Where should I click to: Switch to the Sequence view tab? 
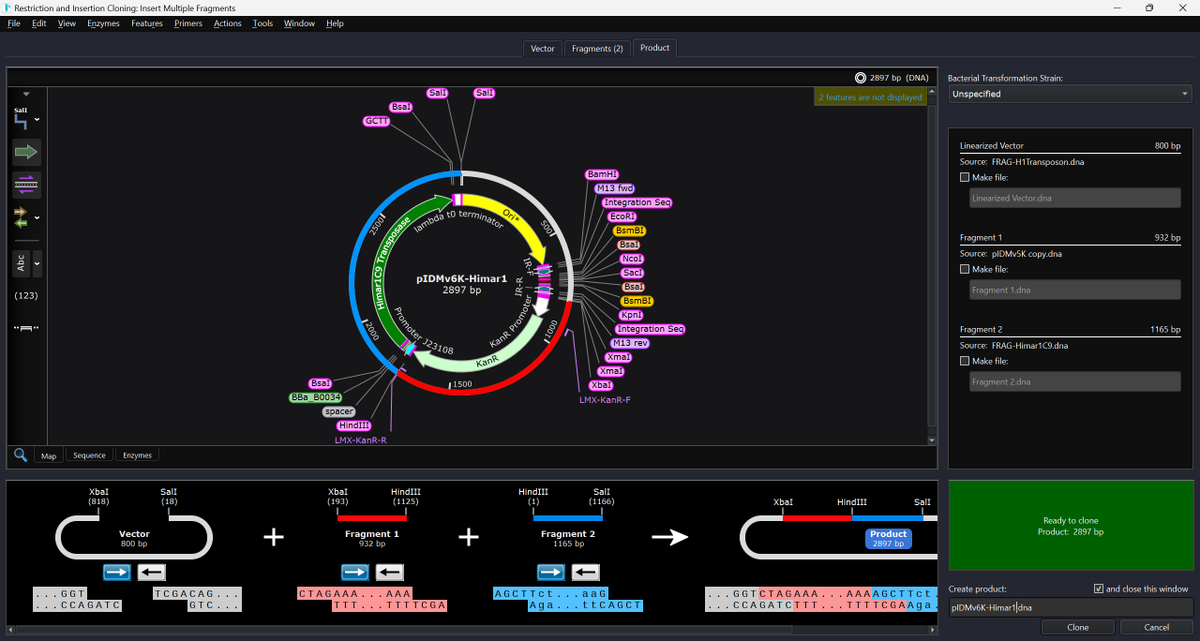(x=89, y=455)
